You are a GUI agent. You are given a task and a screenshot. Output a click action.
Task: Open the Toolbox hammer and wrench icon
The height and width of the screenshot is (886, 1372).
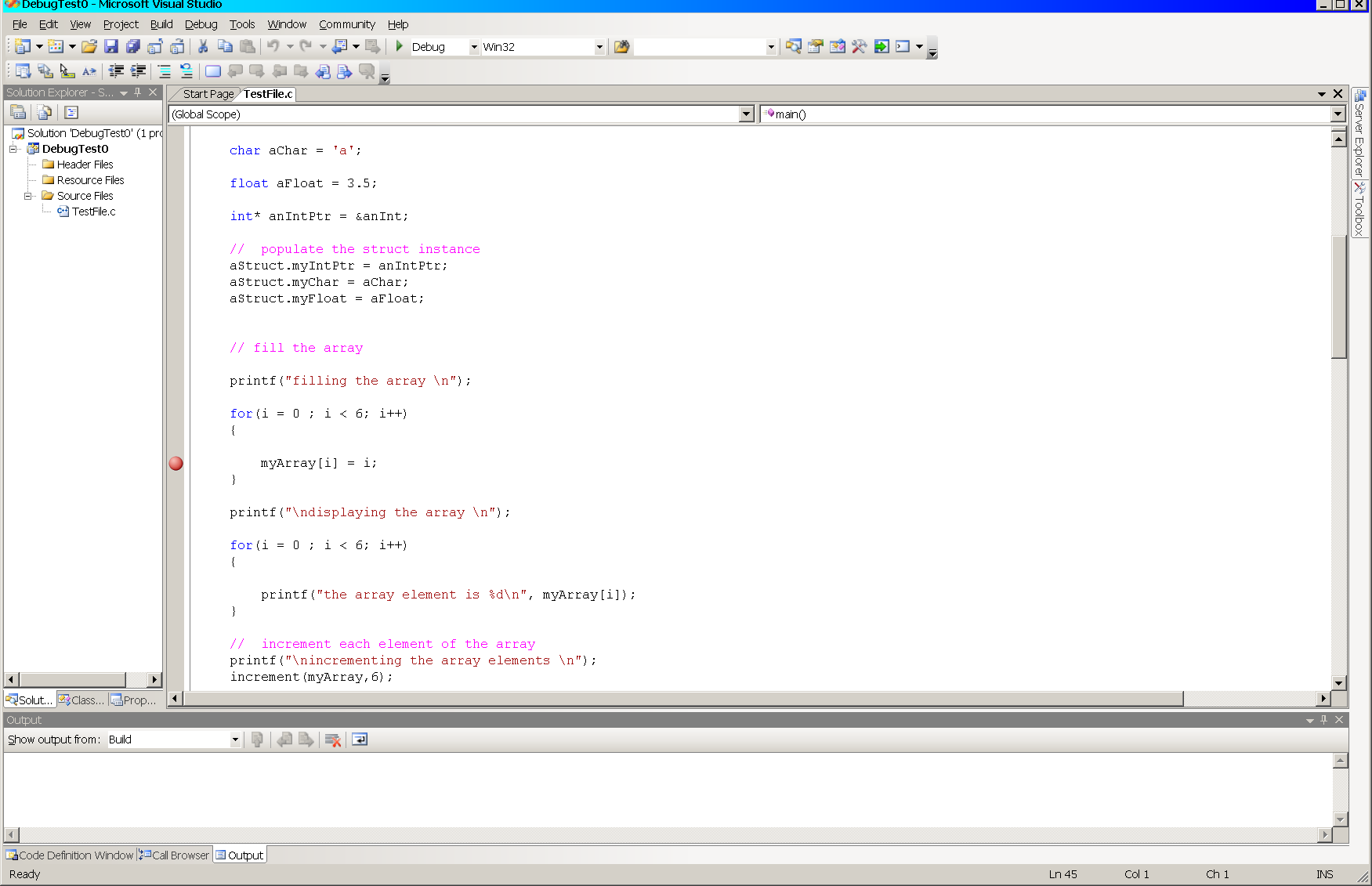(860, 47)
